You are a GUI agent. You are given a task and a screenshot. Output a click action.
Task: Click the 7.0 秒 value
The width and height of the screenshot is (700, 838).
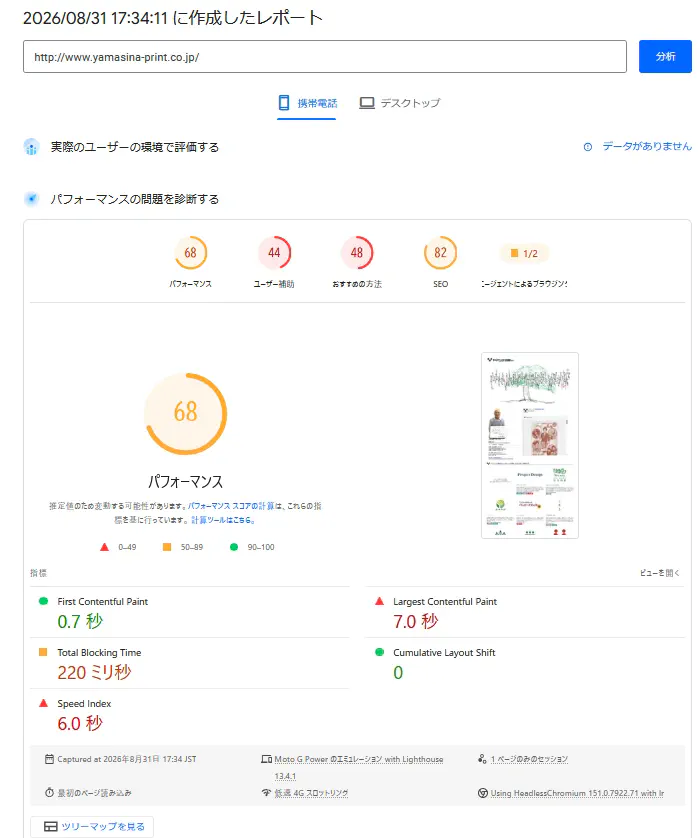point(415,621)
